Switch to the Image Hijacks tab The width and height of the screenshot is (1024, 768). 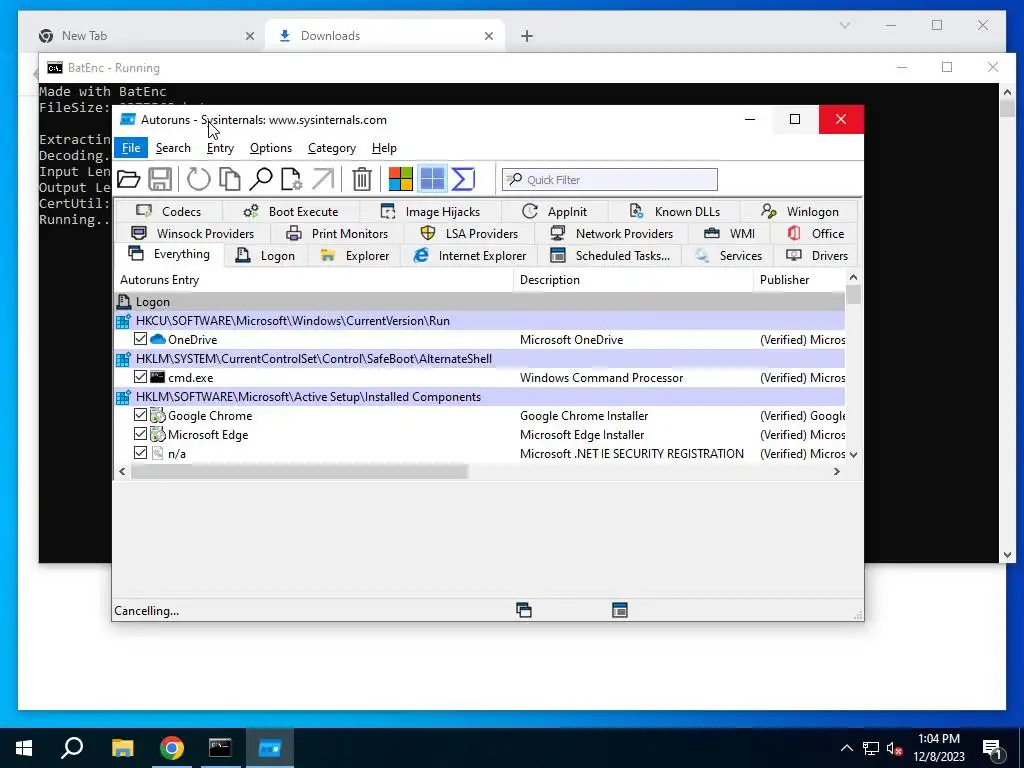(x=430, y=211)
